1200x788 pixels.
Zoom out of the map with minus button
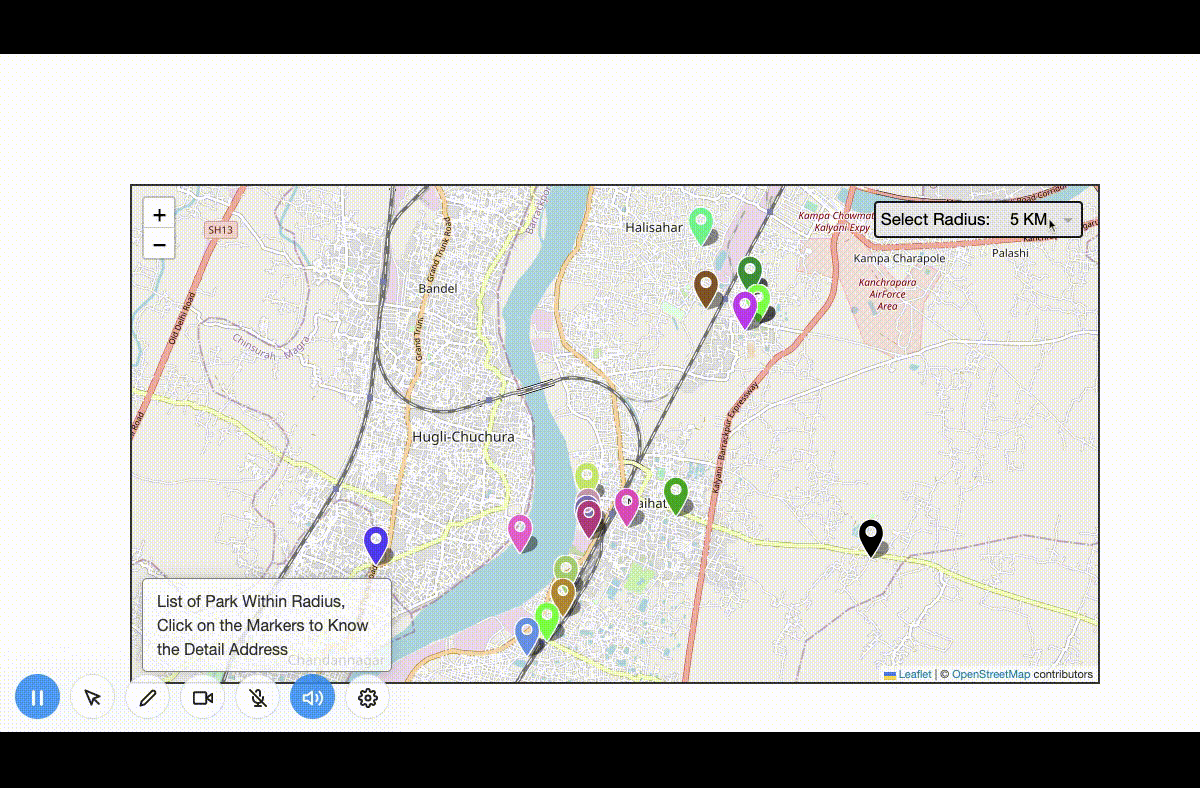tap(159, 244)
